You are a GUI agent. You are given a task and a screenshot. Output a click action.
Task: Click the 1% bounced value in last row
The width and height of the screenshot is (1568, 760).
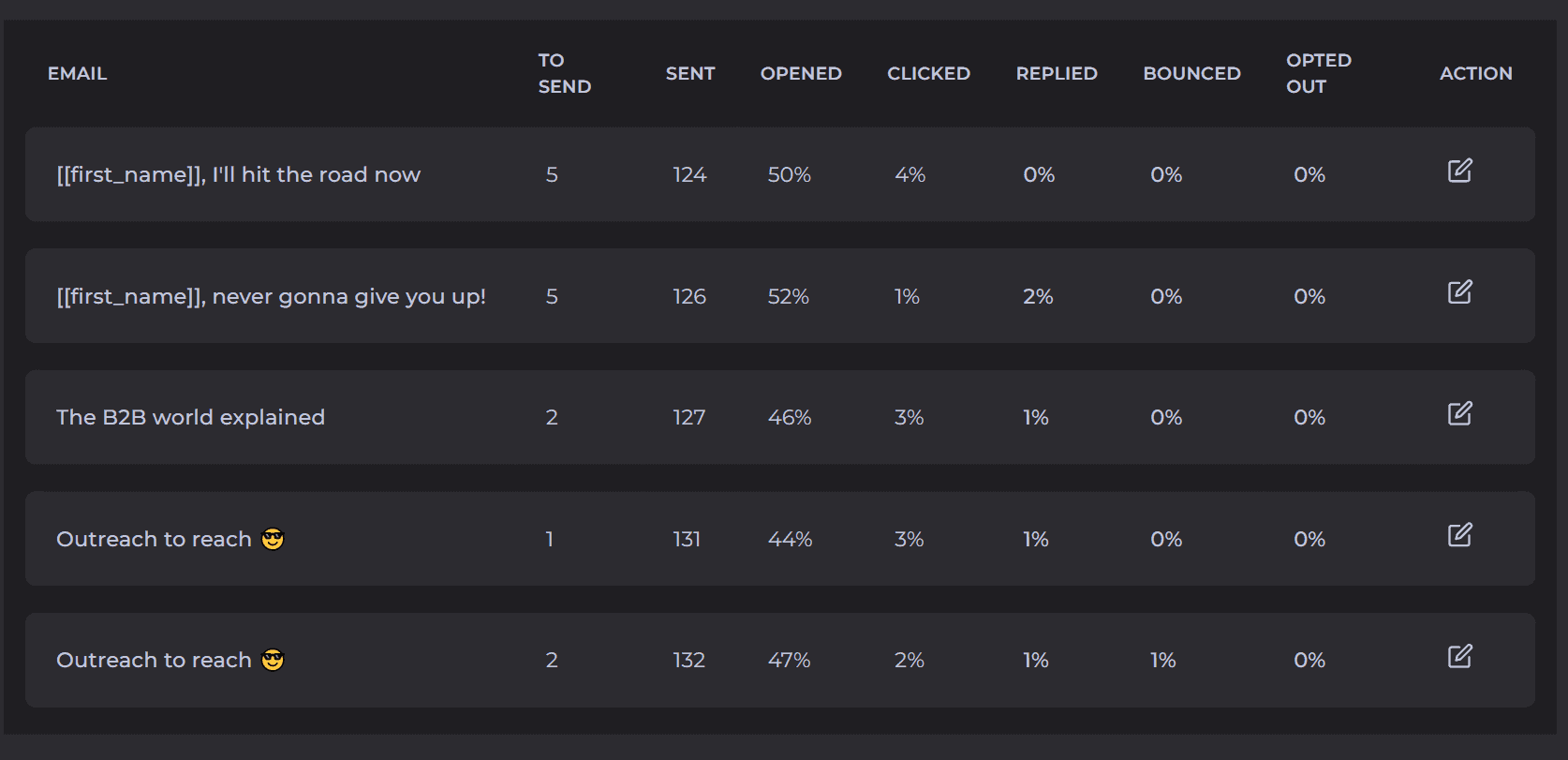1162,661
